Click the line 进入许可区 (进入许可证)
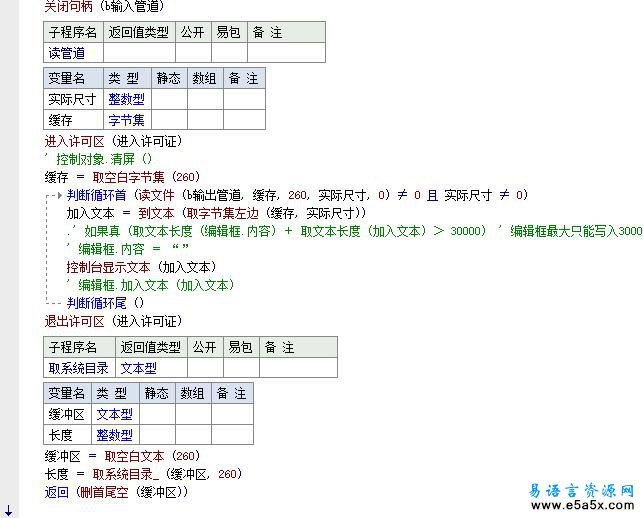This screenshot has width=643, height=518. [x=113, y=141]
